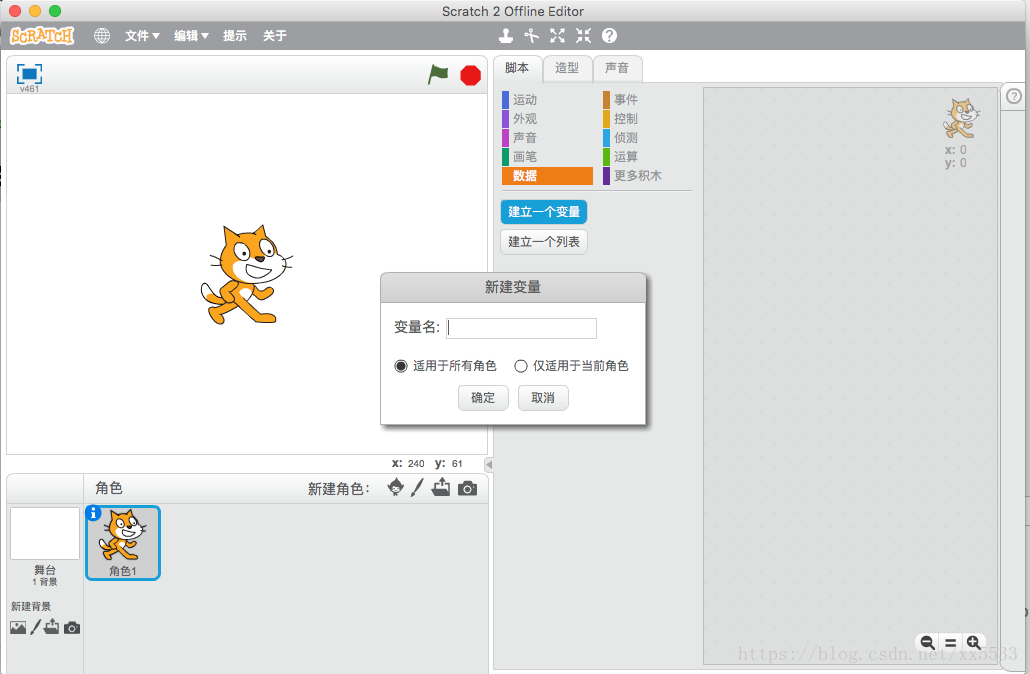
Task: Start project with green flag
Action: tap(438, 75)
